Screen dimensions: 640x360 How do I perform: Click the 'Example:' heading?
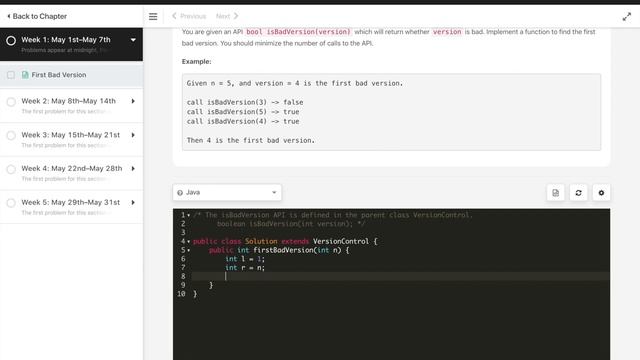[196, 62]
